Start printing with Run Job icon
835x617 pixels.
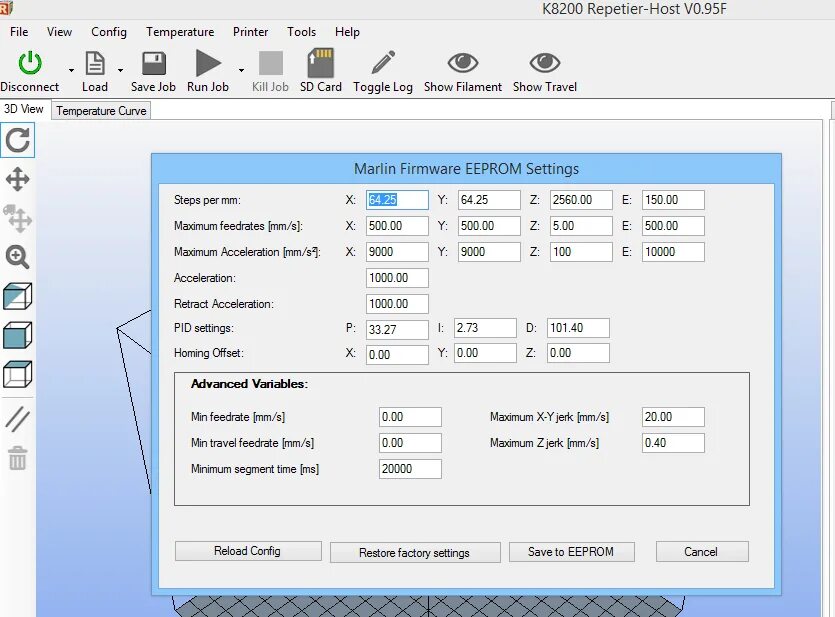point(208,63)
